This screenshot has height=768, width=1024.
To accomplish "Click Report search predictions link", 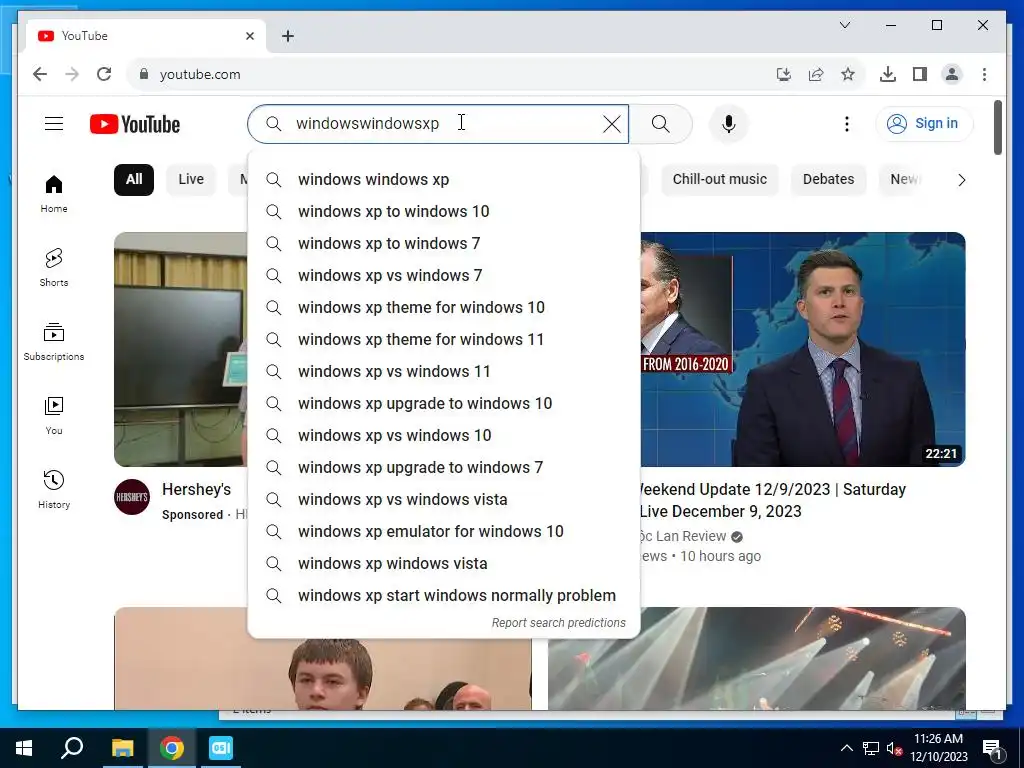I will [x=558, y=623].
